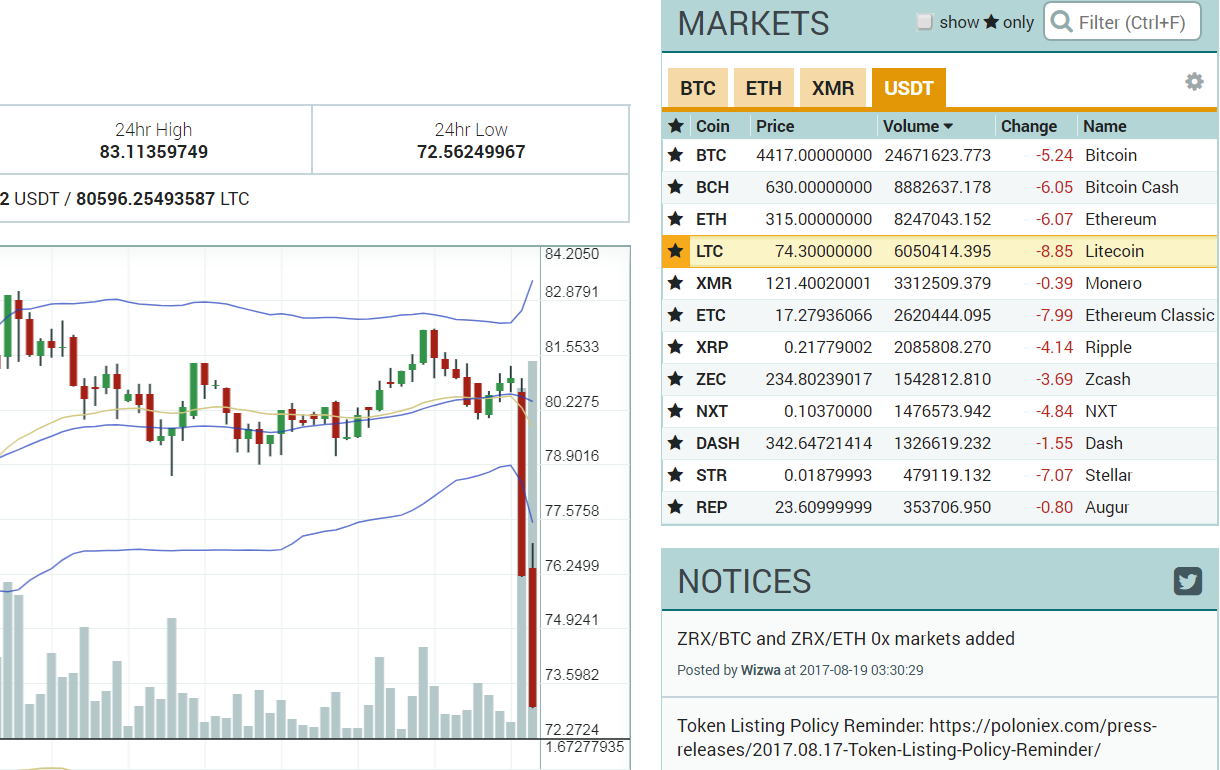
Task: Sort markets by Coin column
Action: tap(713, 126)
